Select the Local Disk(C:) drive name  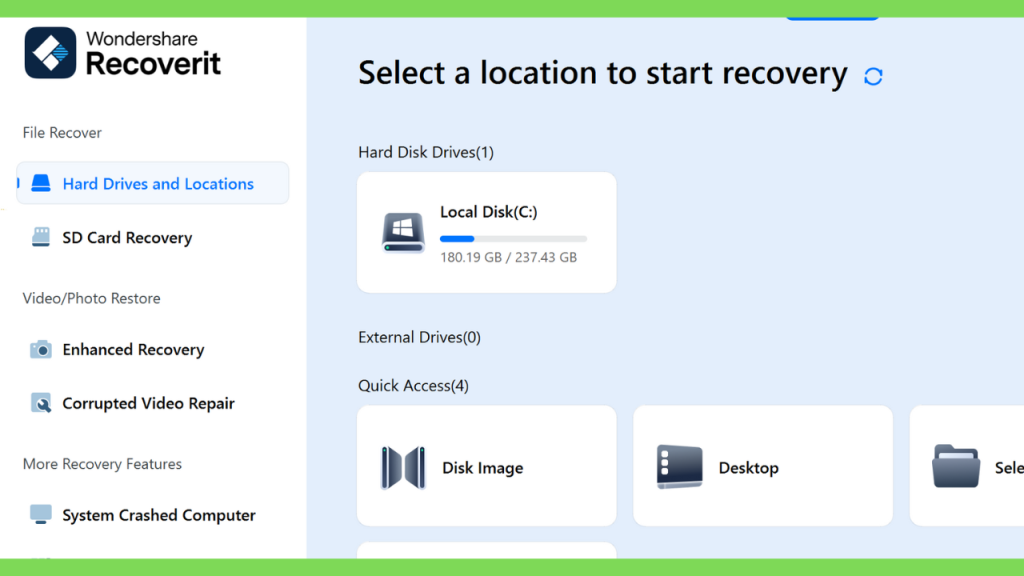488,212
